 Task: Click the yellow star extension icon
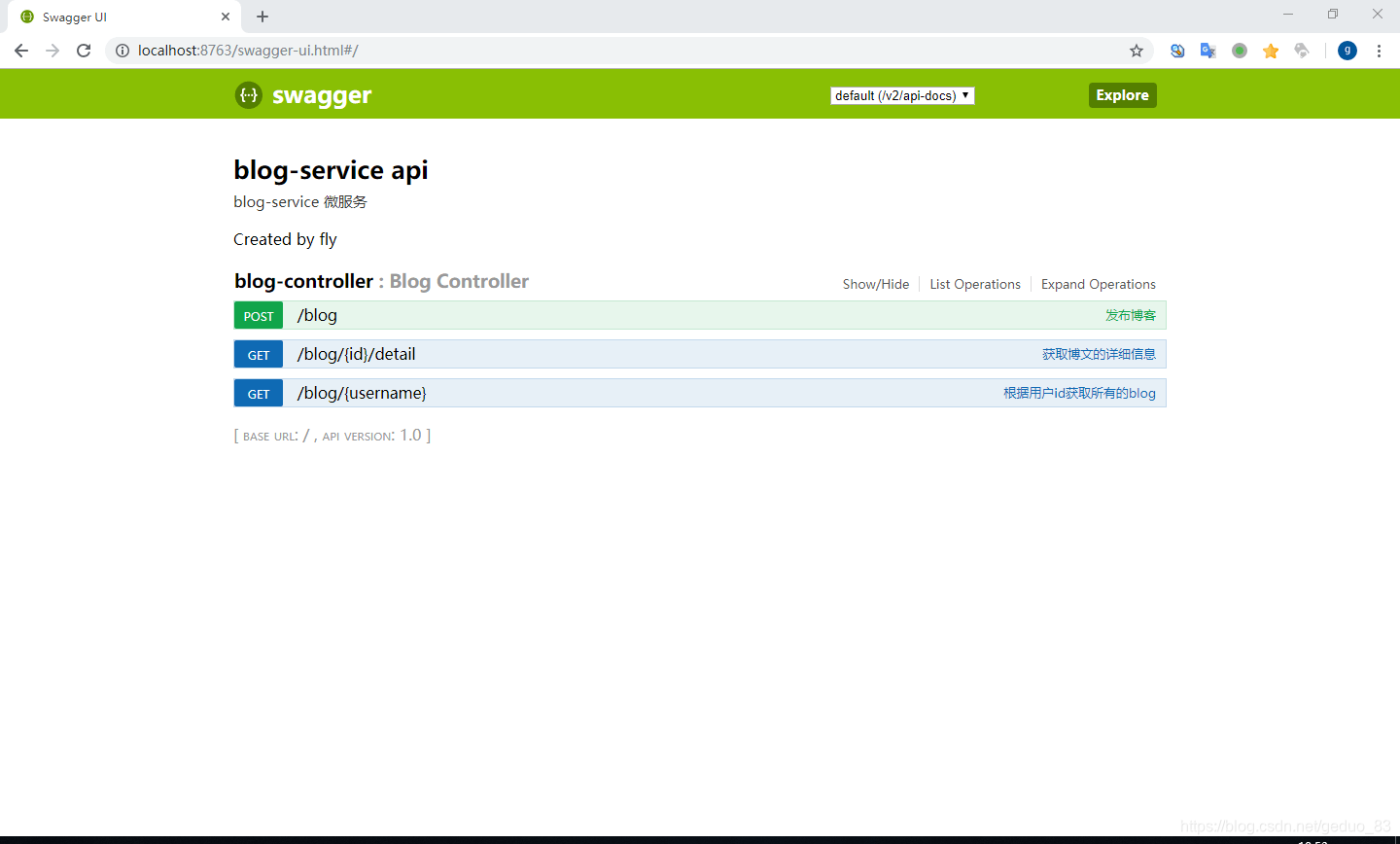pos(1271,51)
